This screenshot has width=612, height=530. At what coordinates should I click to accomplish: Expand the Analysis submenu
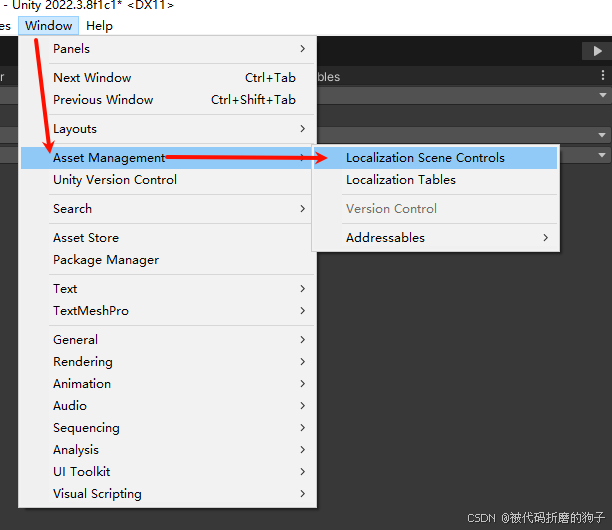[x=168, y=450]
